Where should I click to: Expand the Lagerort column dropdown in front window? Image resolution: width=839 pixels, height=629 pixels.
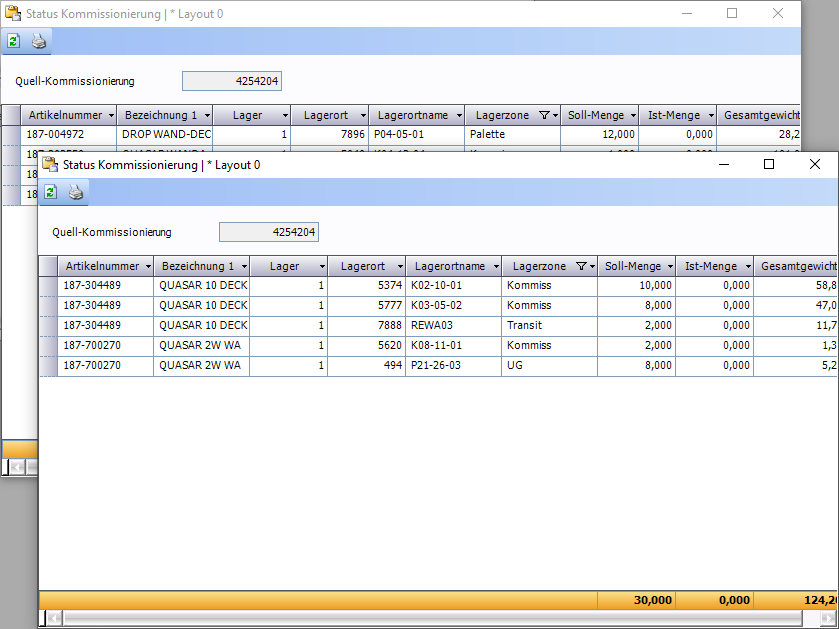pos(398,266)
